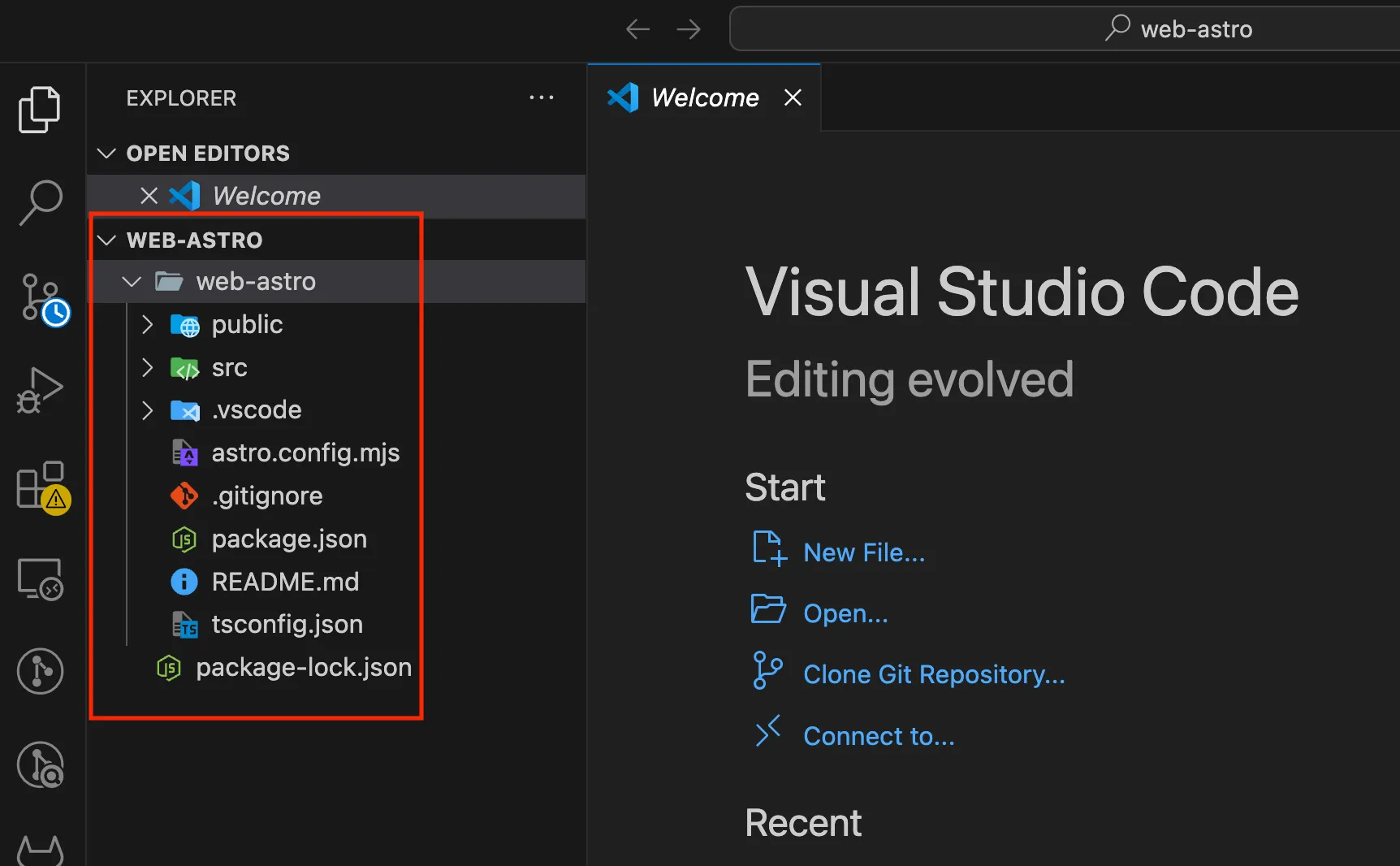Image resolution: width=1400 pixels, height=866 pixels.
Task: Open the Search view in the activity bar
Action: (40, 202)
